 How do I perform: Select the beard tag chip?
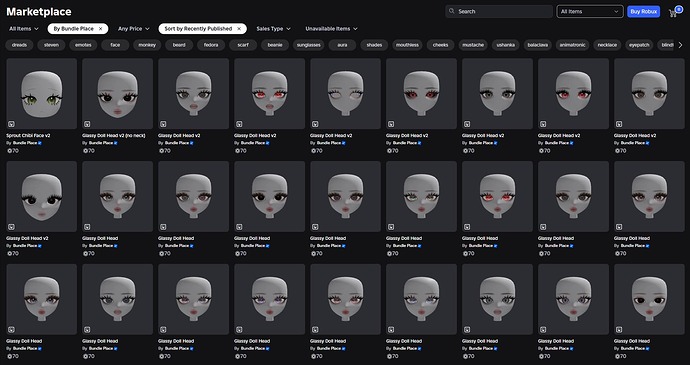[x=179, y=45]
